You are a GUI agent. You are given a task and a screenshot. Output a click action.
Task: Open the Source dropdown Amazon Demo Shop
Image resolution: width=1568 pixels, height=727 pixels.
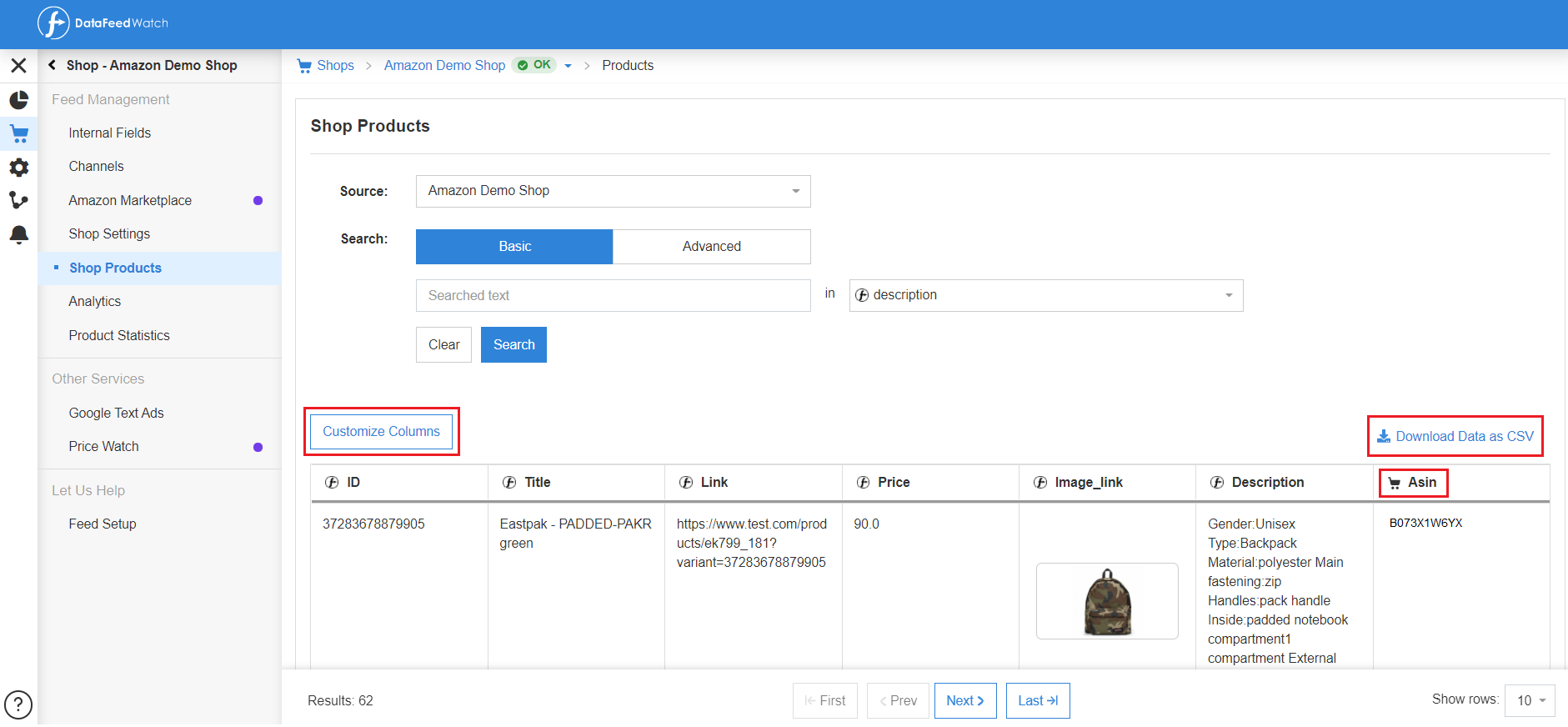[613, 191]
